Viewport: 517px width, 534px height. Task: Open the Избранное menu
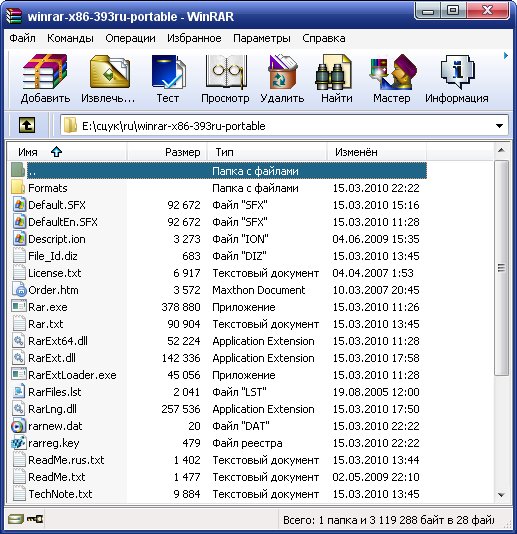coord(194,38)
